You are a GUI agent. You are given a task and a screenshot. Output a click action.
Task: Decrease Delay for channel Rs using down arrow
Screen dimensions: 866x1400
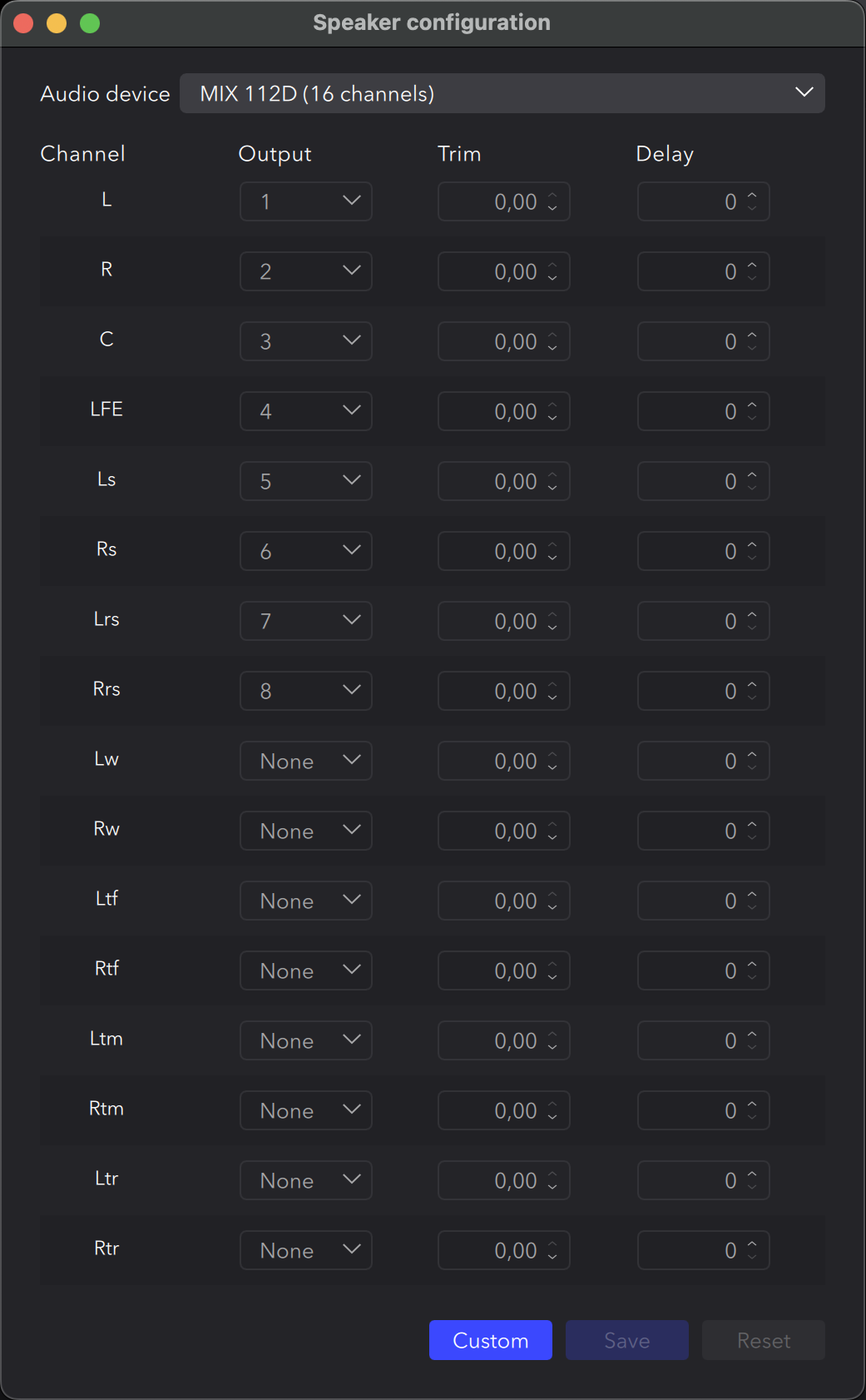[x=752, y=557]
